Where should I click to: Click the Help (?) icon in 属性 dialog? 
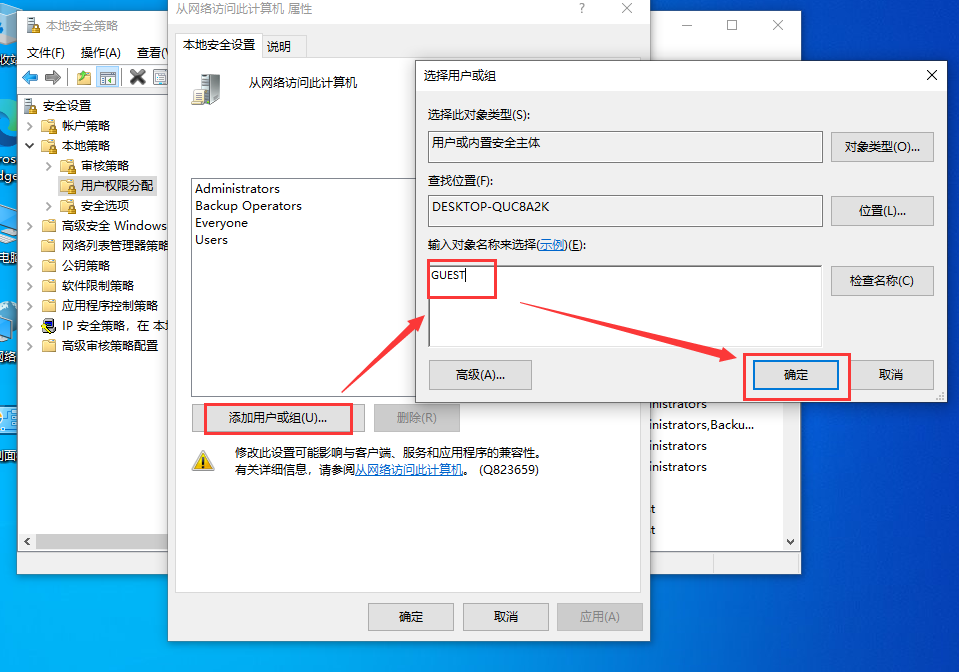click(x=582, y=10)
